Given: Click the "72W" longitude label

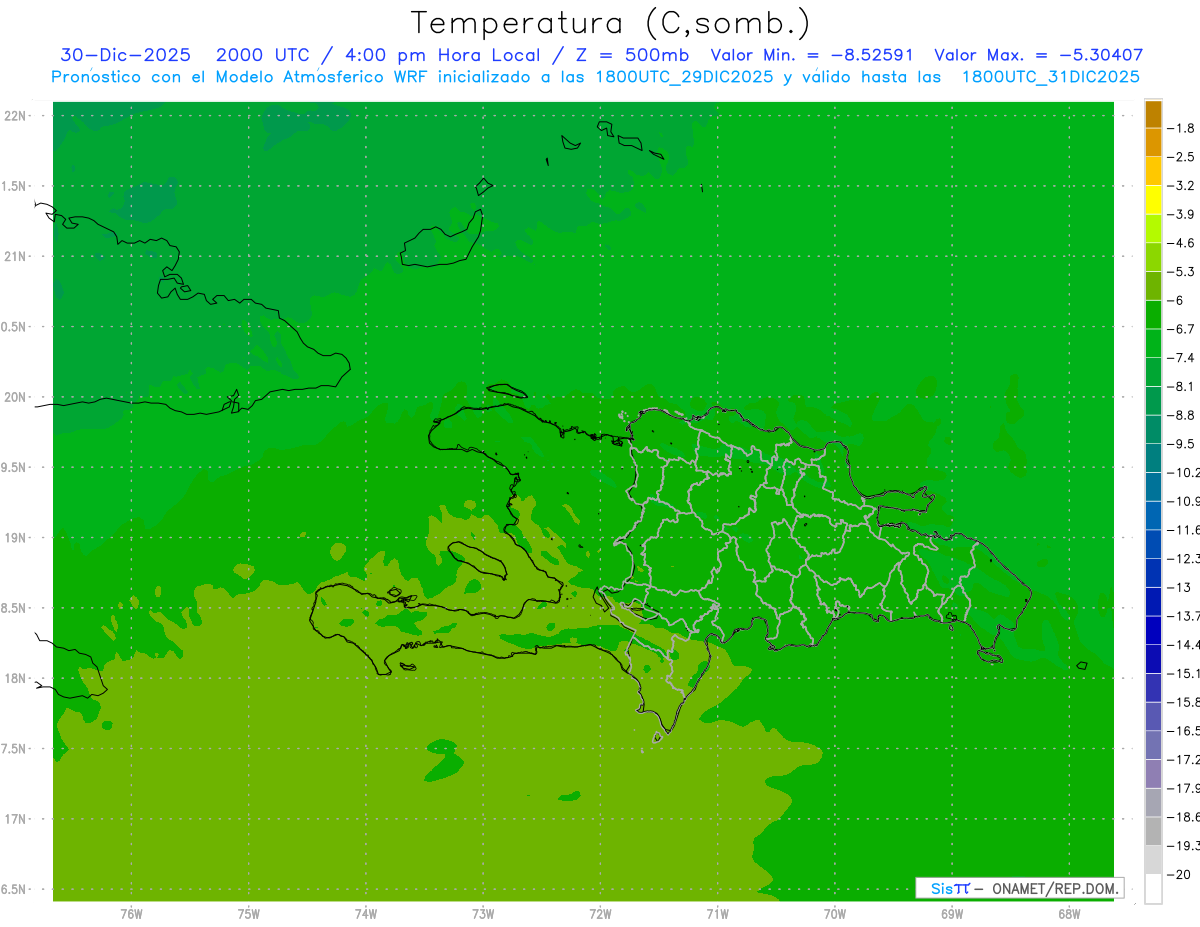Looking at the screenshot, I should click(x=600, y=914).
